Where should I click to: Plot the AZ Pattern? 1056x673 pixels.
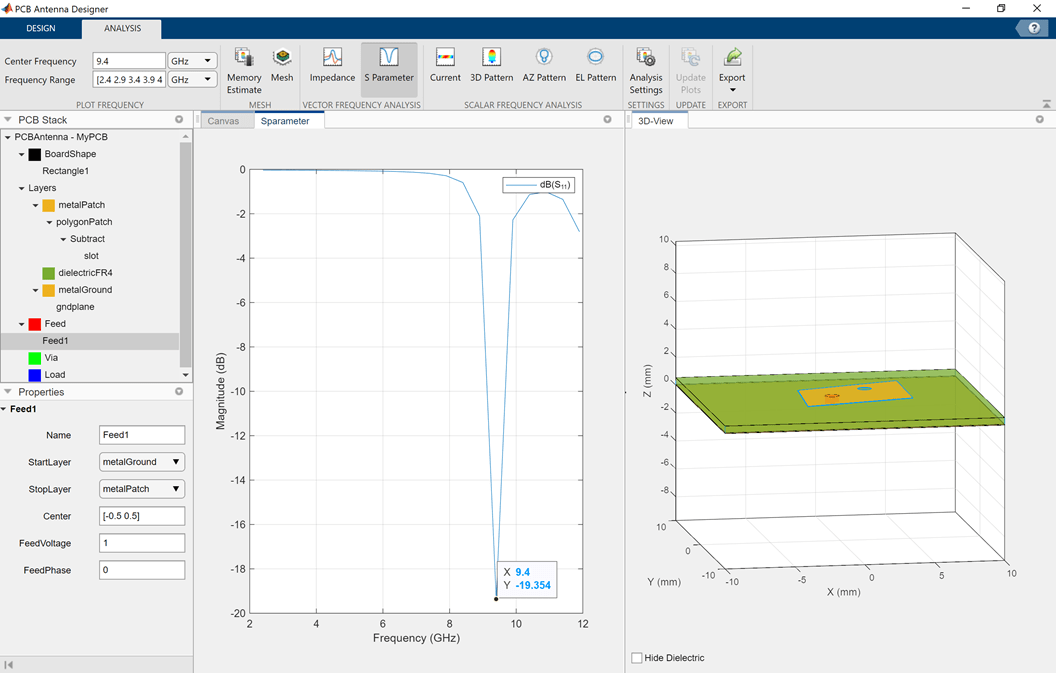(x=544, y=66)
